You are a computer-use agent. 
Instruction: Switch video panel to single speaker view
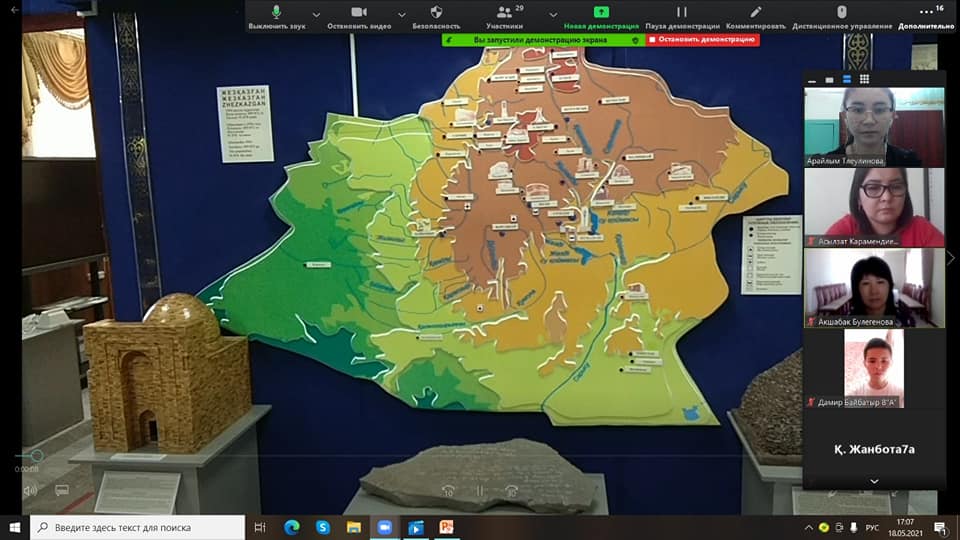coord(829,79)
